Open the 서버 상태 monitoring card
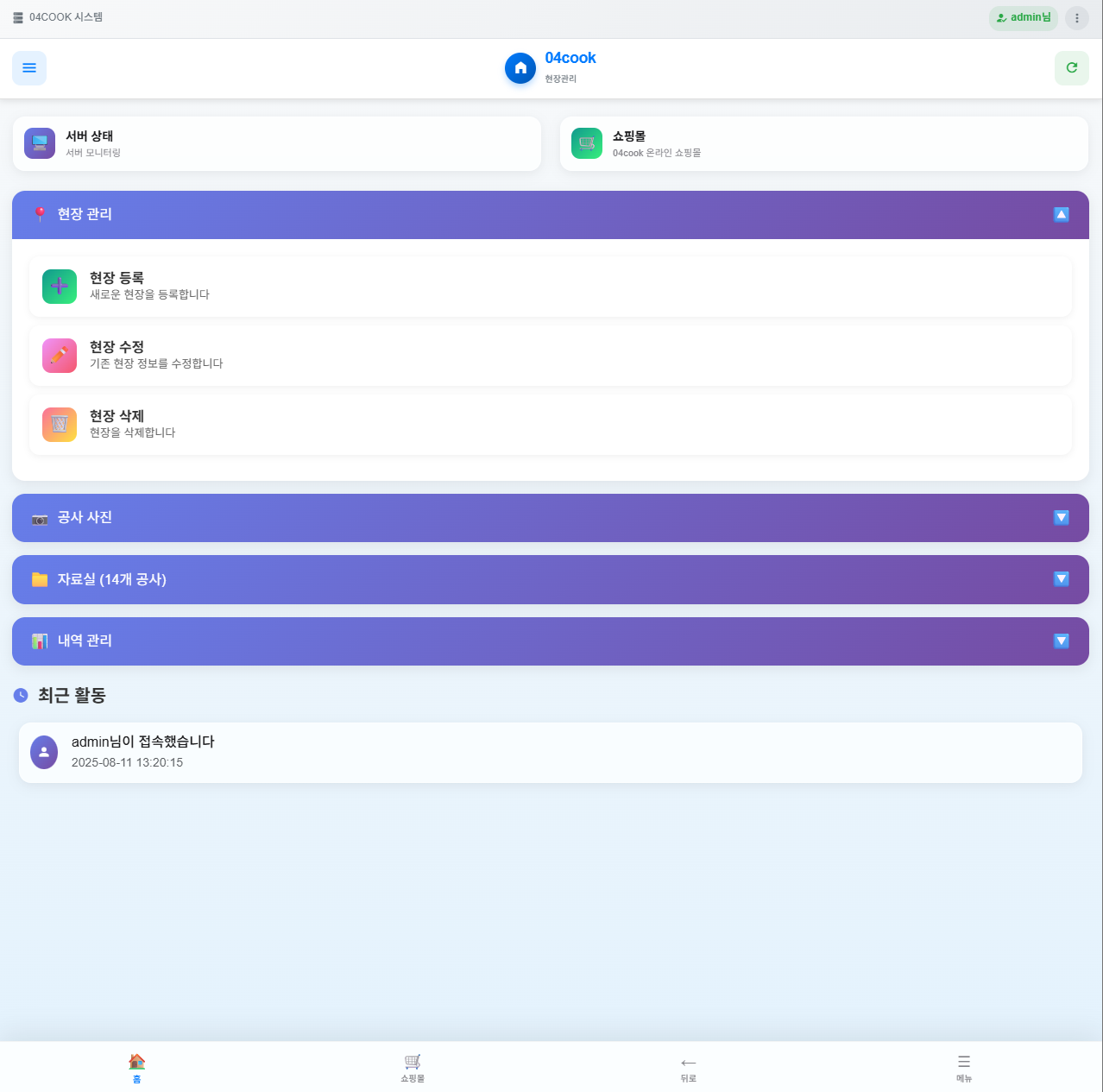The width and height of the screenshot is (1103, 1092). coord(277,143)
